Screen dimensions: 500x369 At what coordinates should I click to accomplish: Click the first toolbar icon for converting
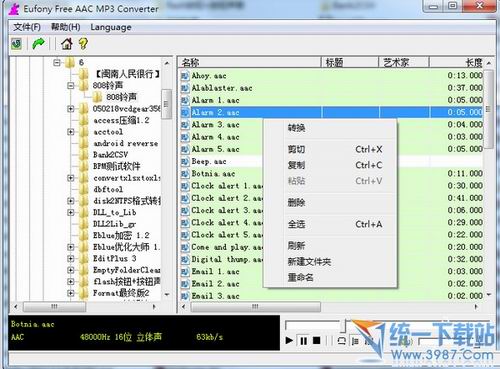click(16, 44)
